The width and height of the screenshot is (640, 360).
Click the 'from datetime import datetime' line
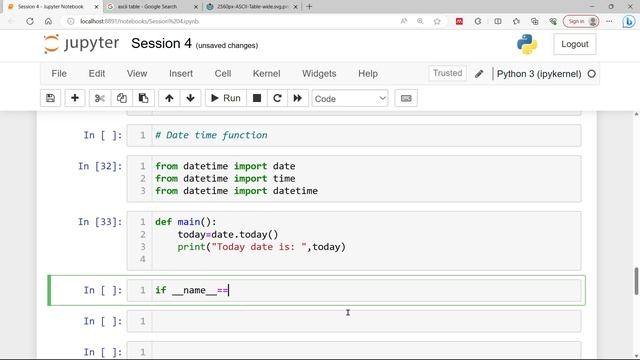click(236, 191)
